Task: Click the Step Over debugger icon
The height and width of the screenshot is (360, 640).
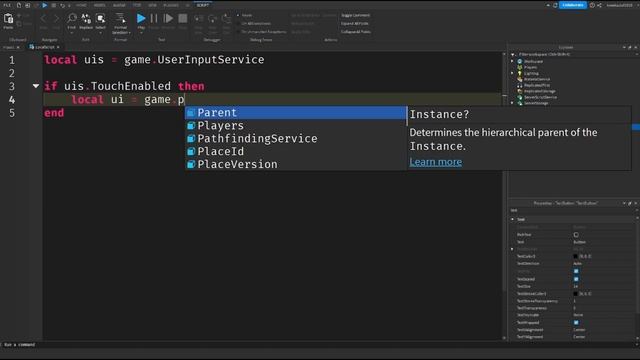Action: (213, 19)
